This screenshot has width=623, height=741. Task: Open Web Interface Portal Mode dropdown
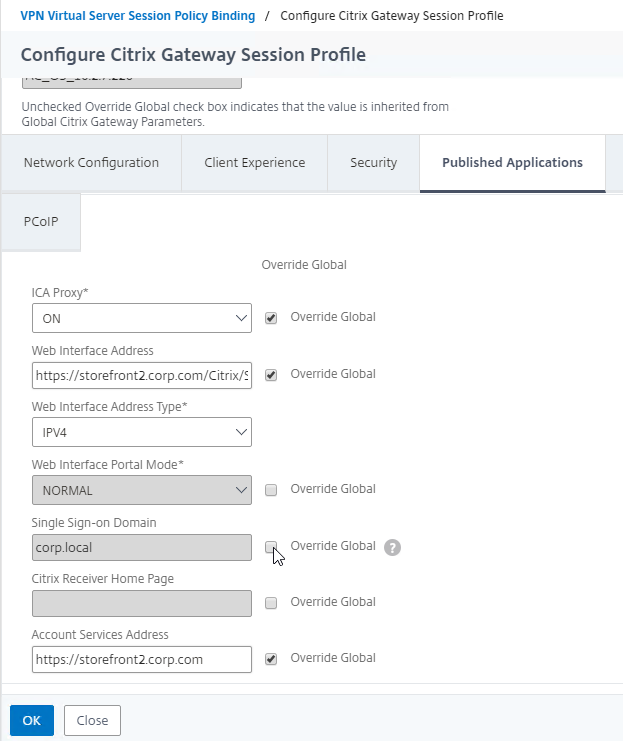tap(142, 490)
